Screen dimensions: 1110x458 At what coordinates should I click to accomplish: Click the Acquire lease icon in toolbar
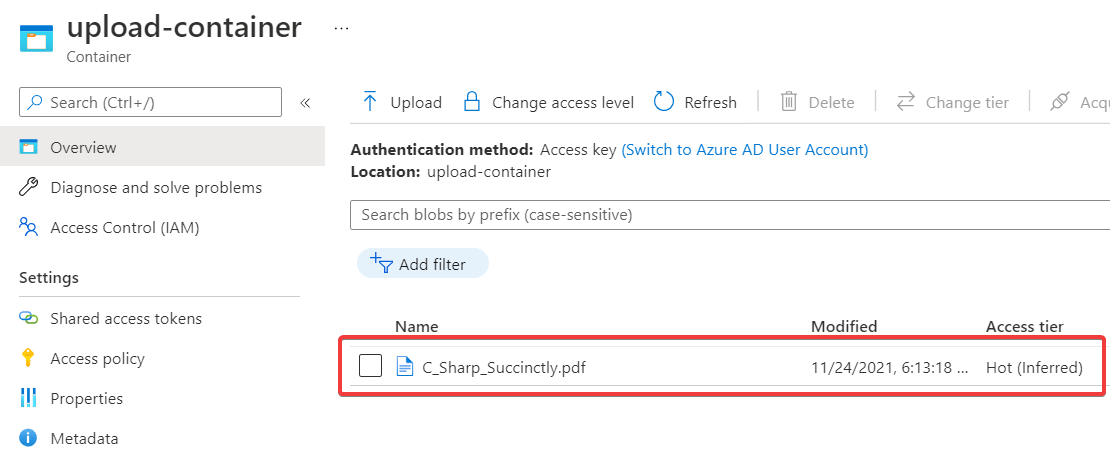(x=1061, y=102)
